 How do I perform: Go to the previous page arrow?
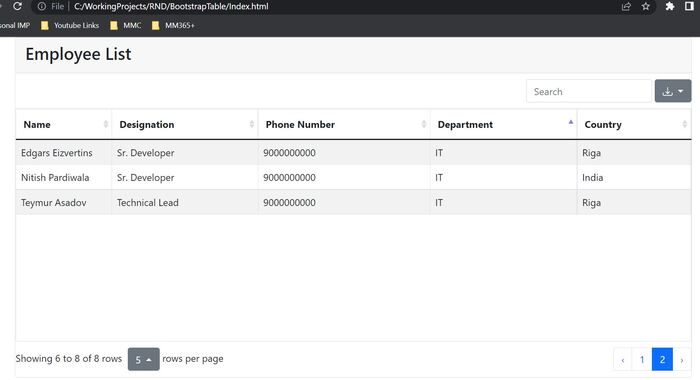point(623,359)
